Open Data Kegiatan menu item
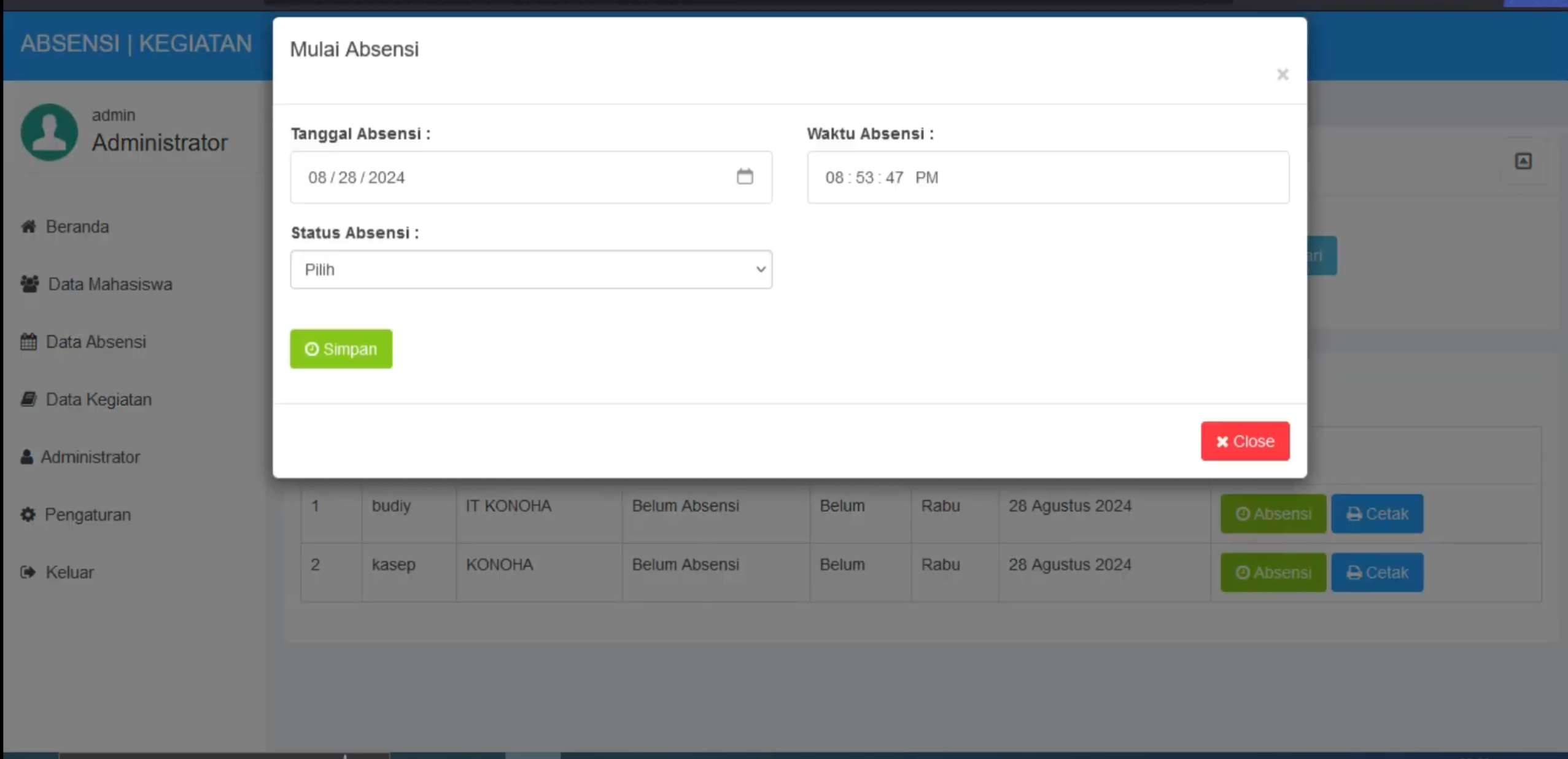The height and width of the screenshot is (759, 1568). [98, 400]
